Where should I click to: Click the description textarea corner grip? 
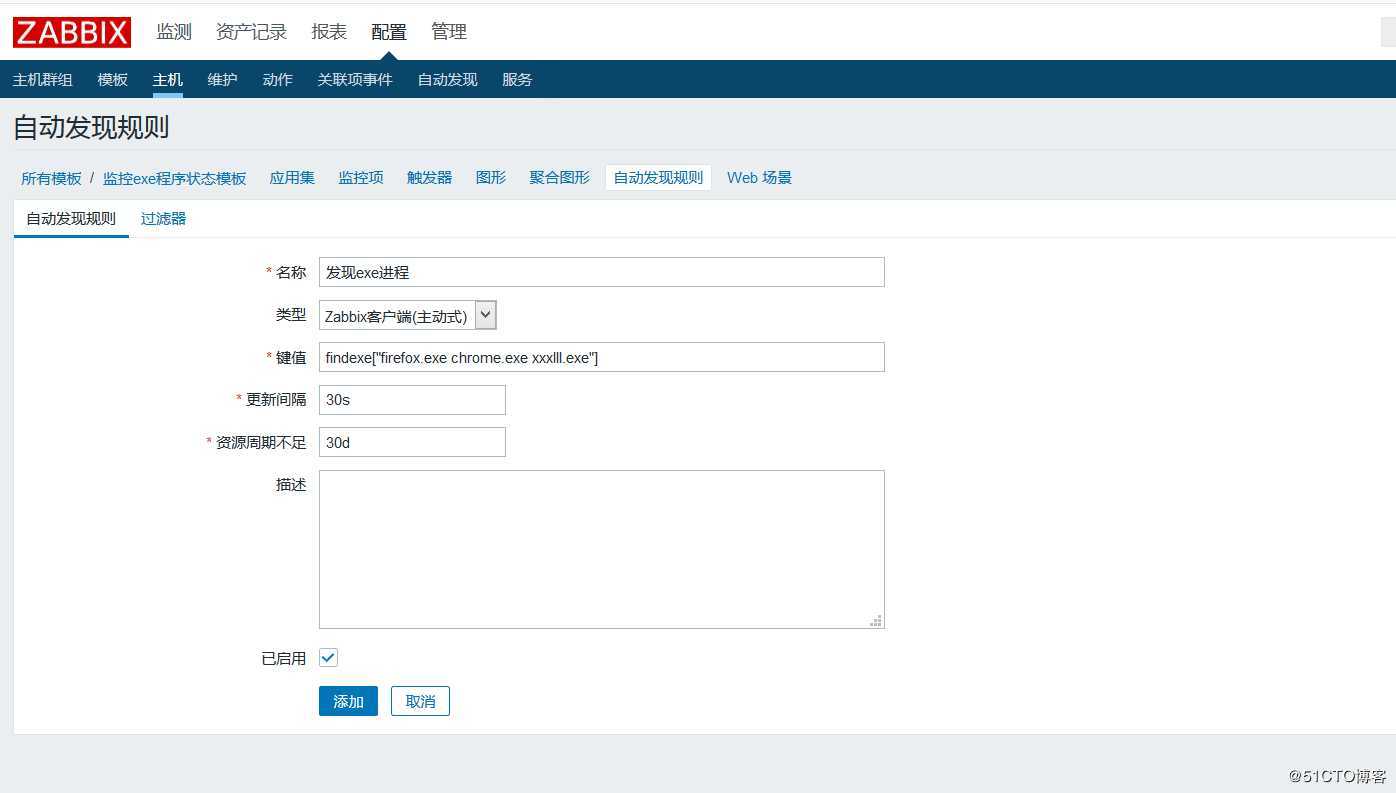click(876, 620)
